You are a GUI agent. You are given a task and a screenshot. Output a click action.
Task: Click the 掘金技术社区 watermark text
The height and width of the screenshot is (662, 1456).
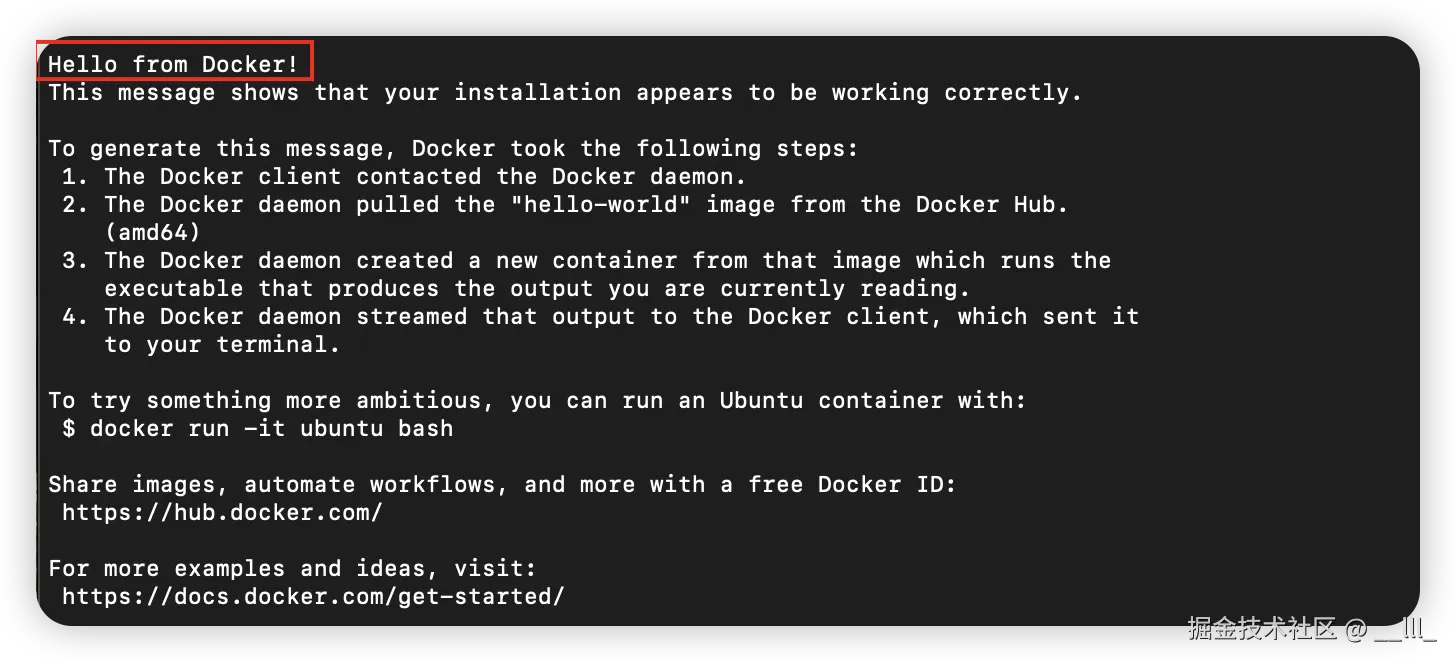pos(1262,628)
